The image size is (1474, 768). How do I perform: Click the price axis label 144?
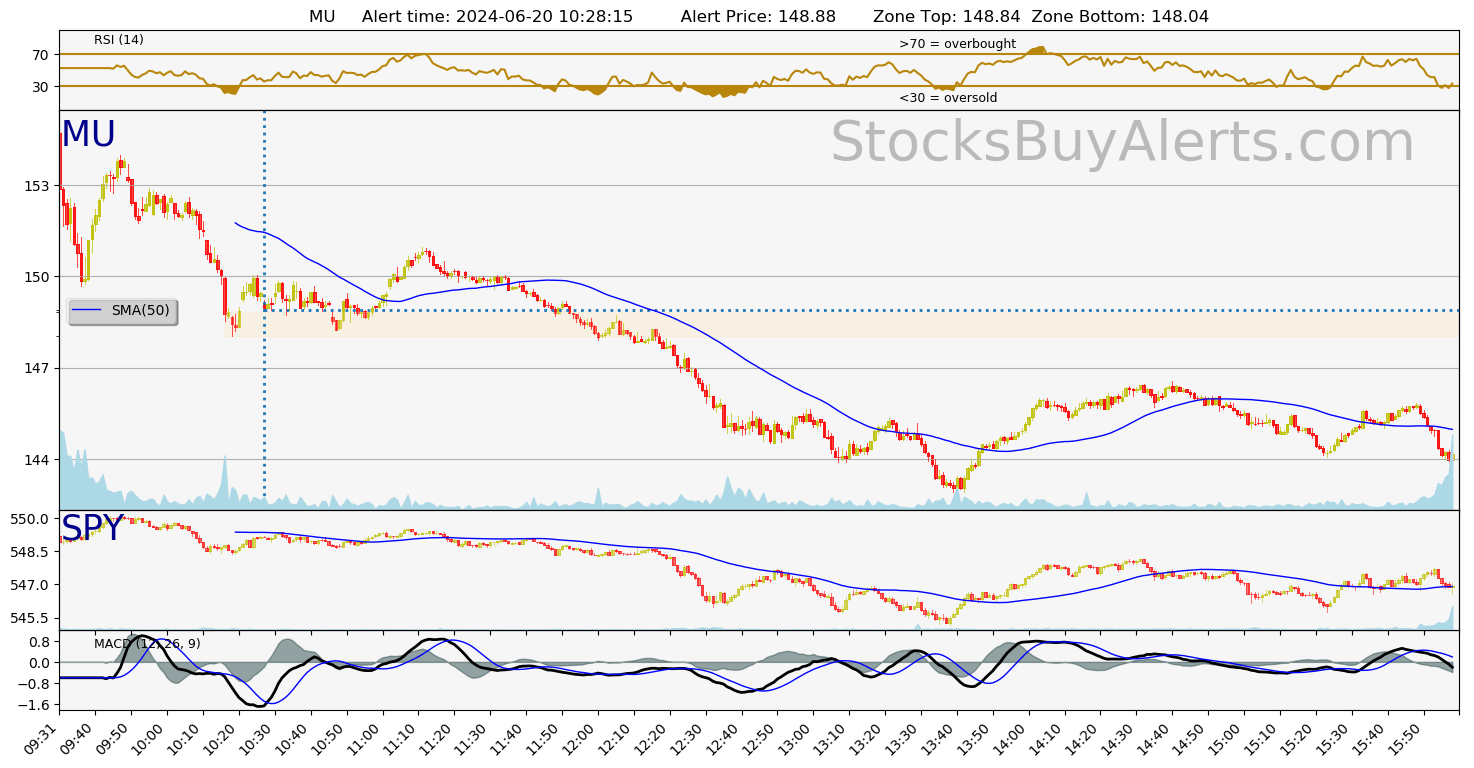coord(36,460)
